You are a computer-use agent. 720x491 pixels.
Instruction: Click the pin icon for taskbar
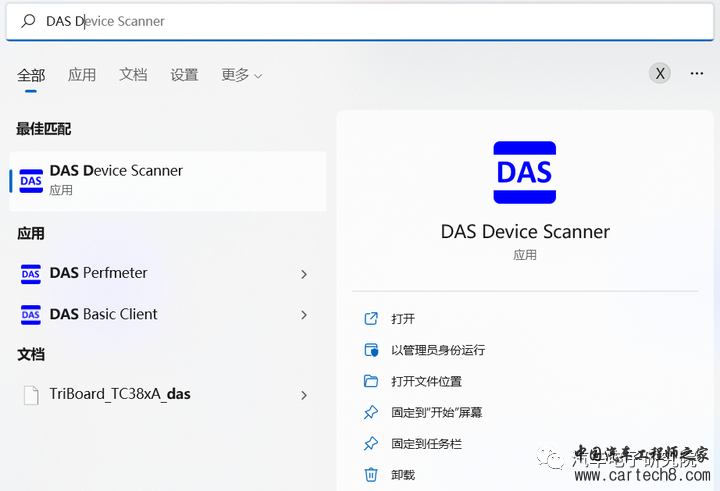pyautogui.click(x=371, y=444)
